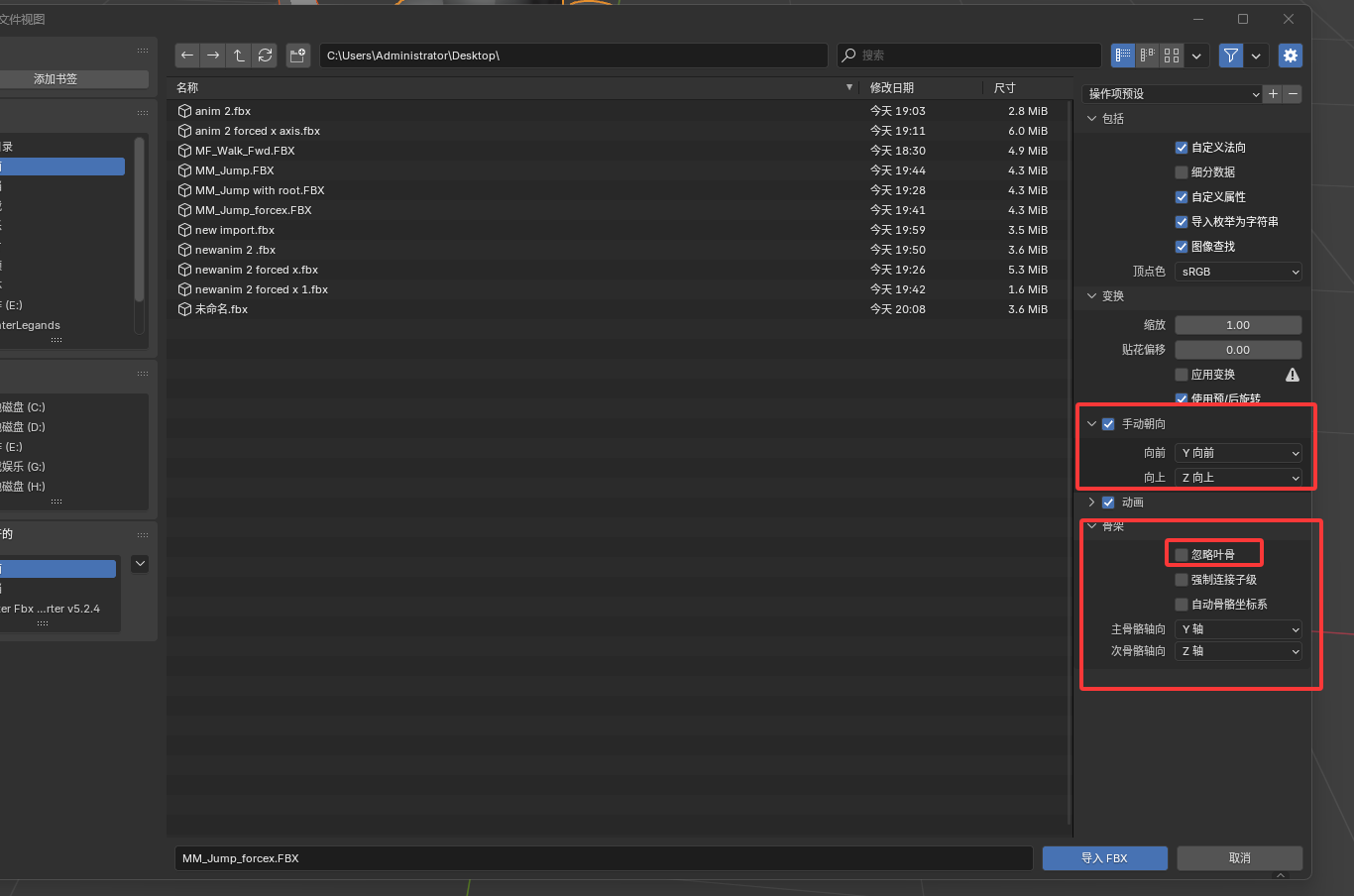Enable 细分数据 checkbox
The width and height of the screenshot is (1354, 896).
pyautogui.click(x=1182, y=172)
